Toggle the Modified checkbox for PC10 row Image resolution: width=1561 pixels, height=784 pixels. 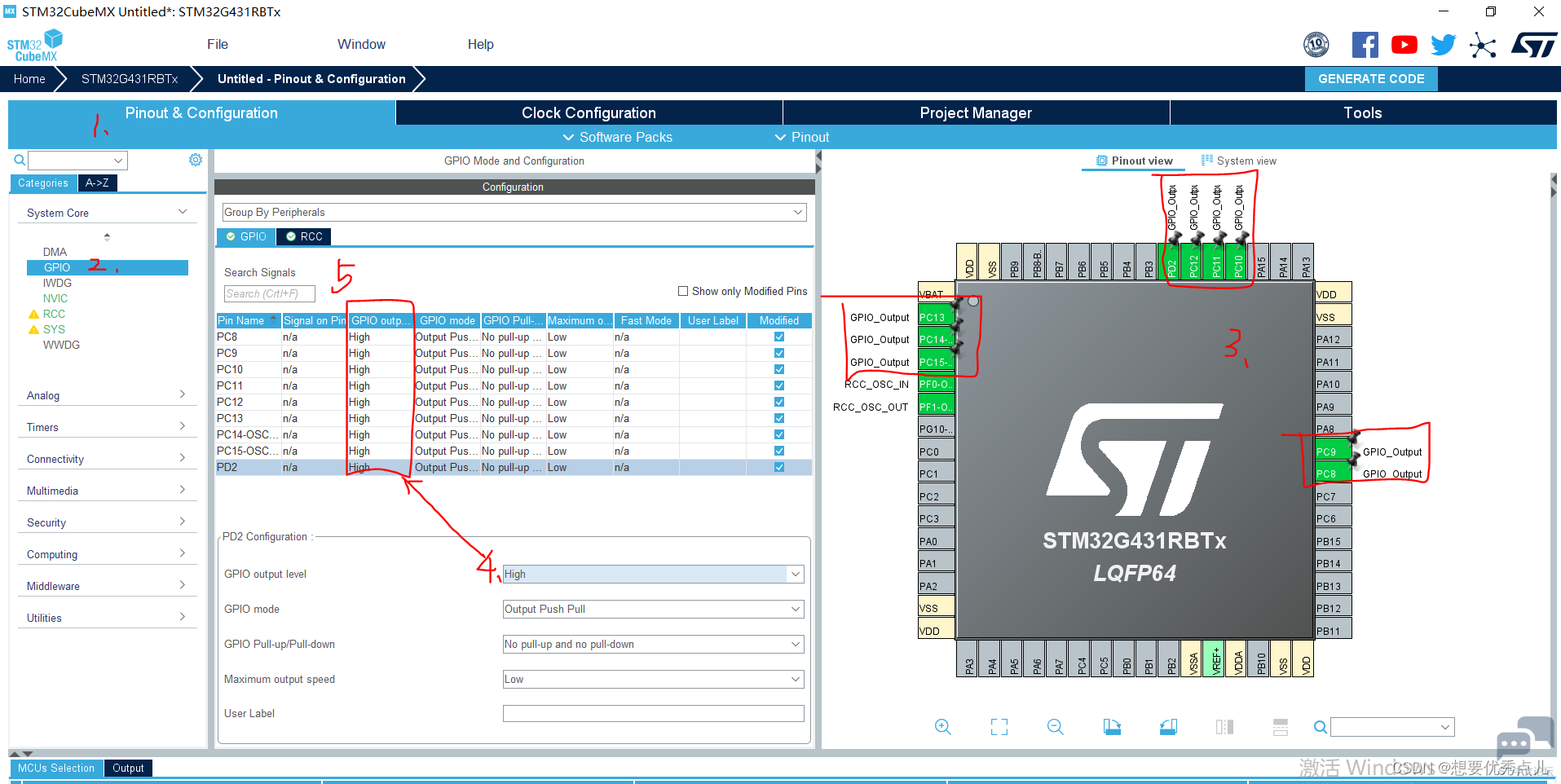tap(779, 369)
